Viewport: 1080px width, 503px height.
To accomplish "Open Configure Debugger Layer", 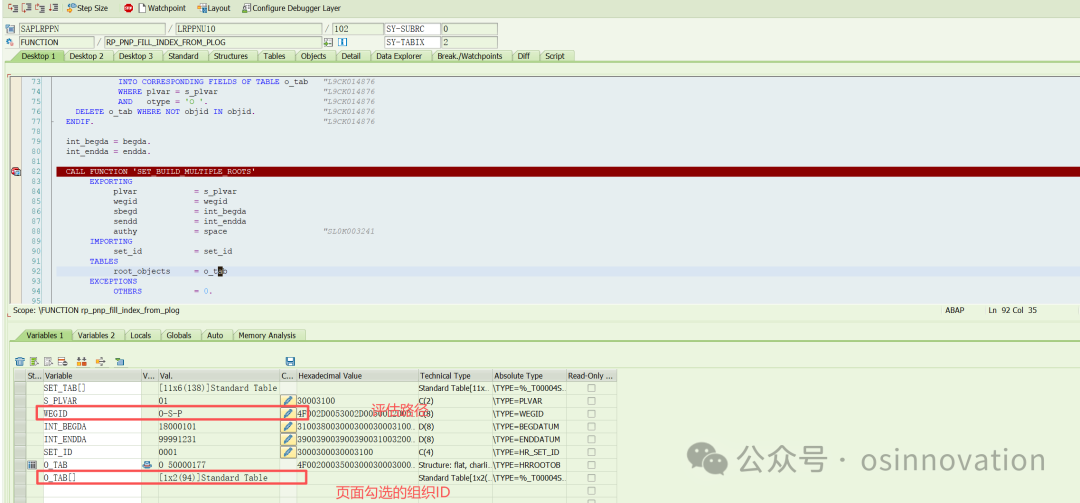I will tap(291, 8).
